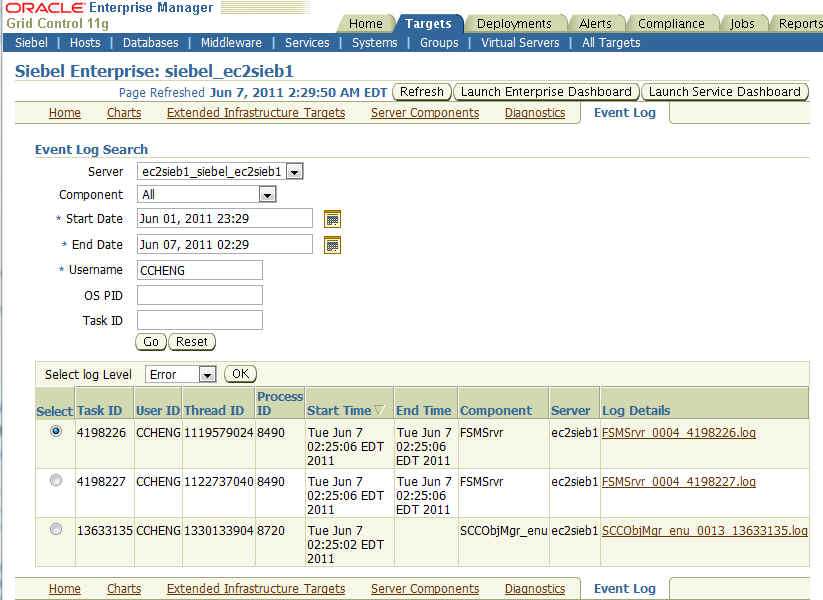This screenshot has height=600, width=823.
Task: Click Launch Enterprise Dashboard button
Action: point(546,92)
